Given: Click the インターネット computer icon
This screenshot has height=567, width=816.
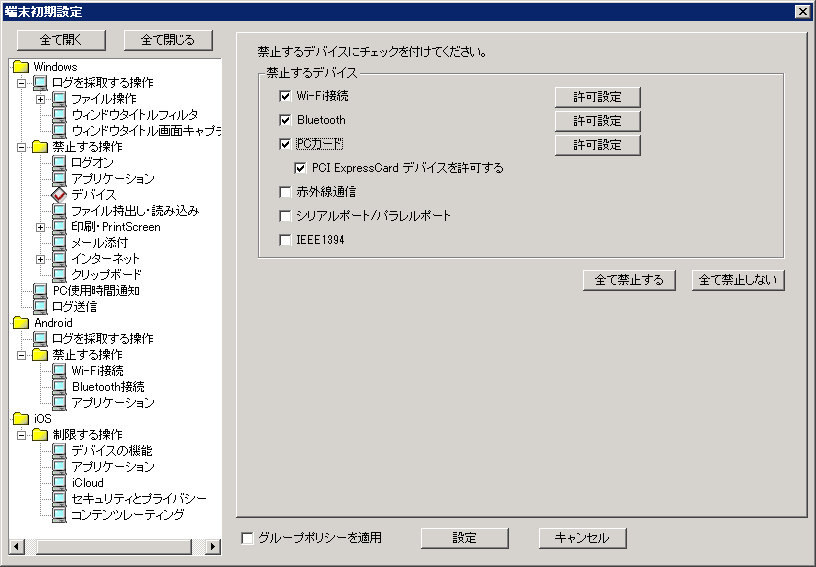Looking at the screenshot, I should [59, 259].
